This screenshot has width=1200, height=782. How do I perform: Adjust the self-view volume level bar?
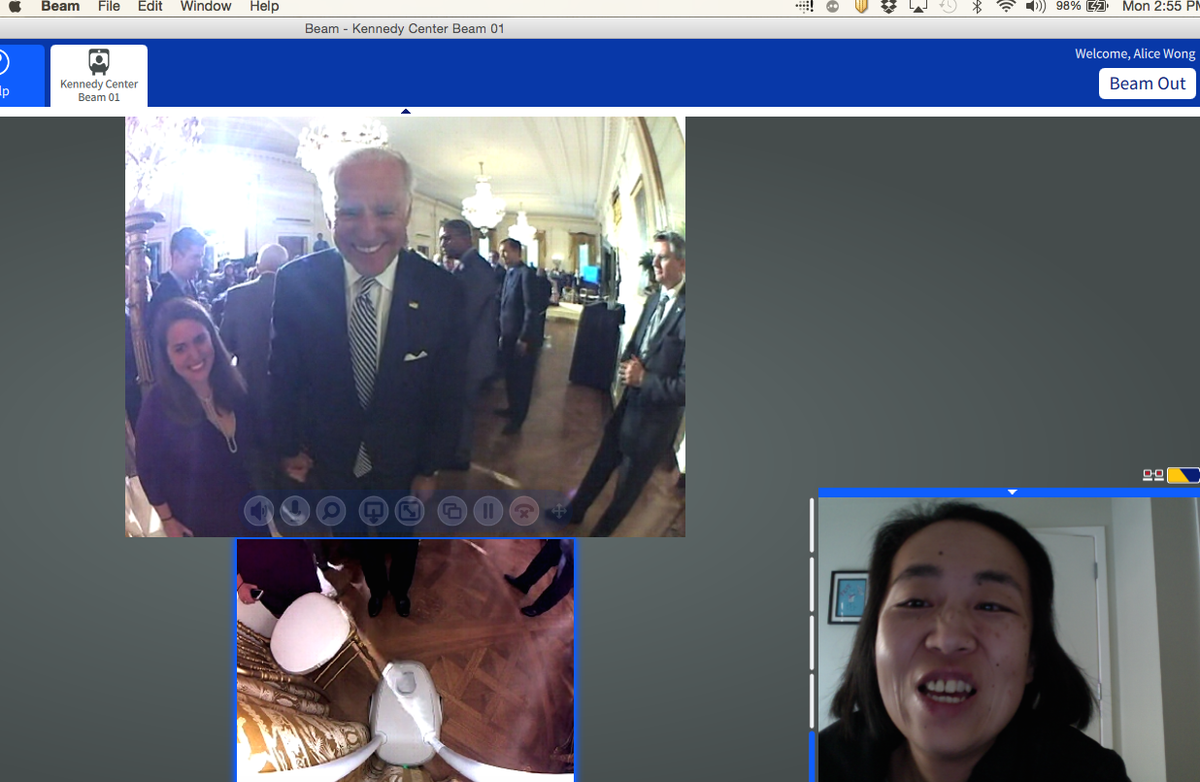coord(812,640)
